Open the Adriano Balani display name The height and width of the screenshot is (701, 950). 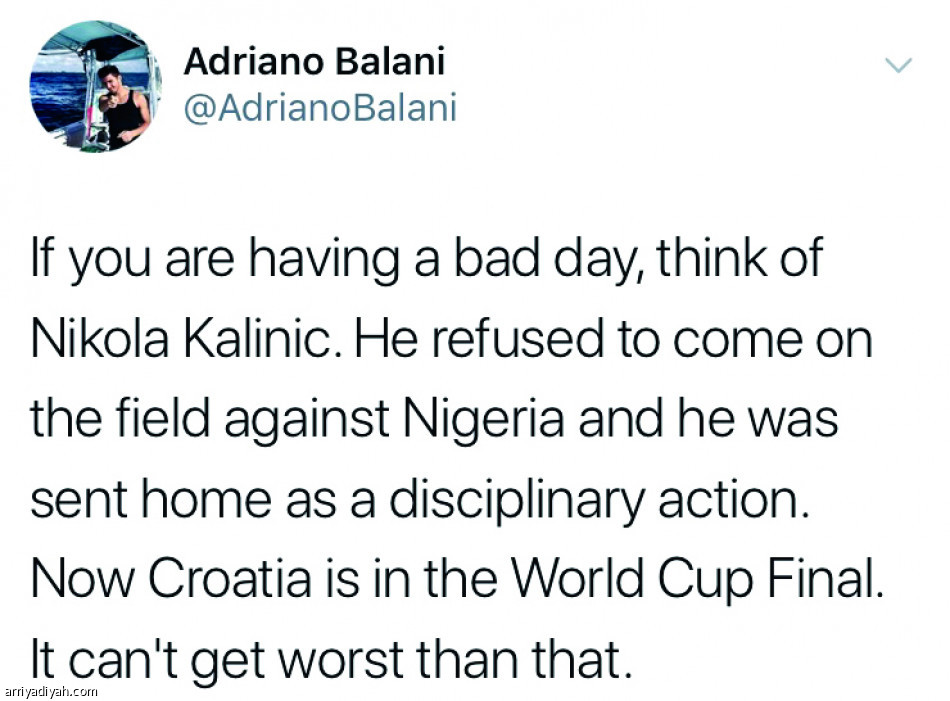pyautogui.click(x=314, y=61)
